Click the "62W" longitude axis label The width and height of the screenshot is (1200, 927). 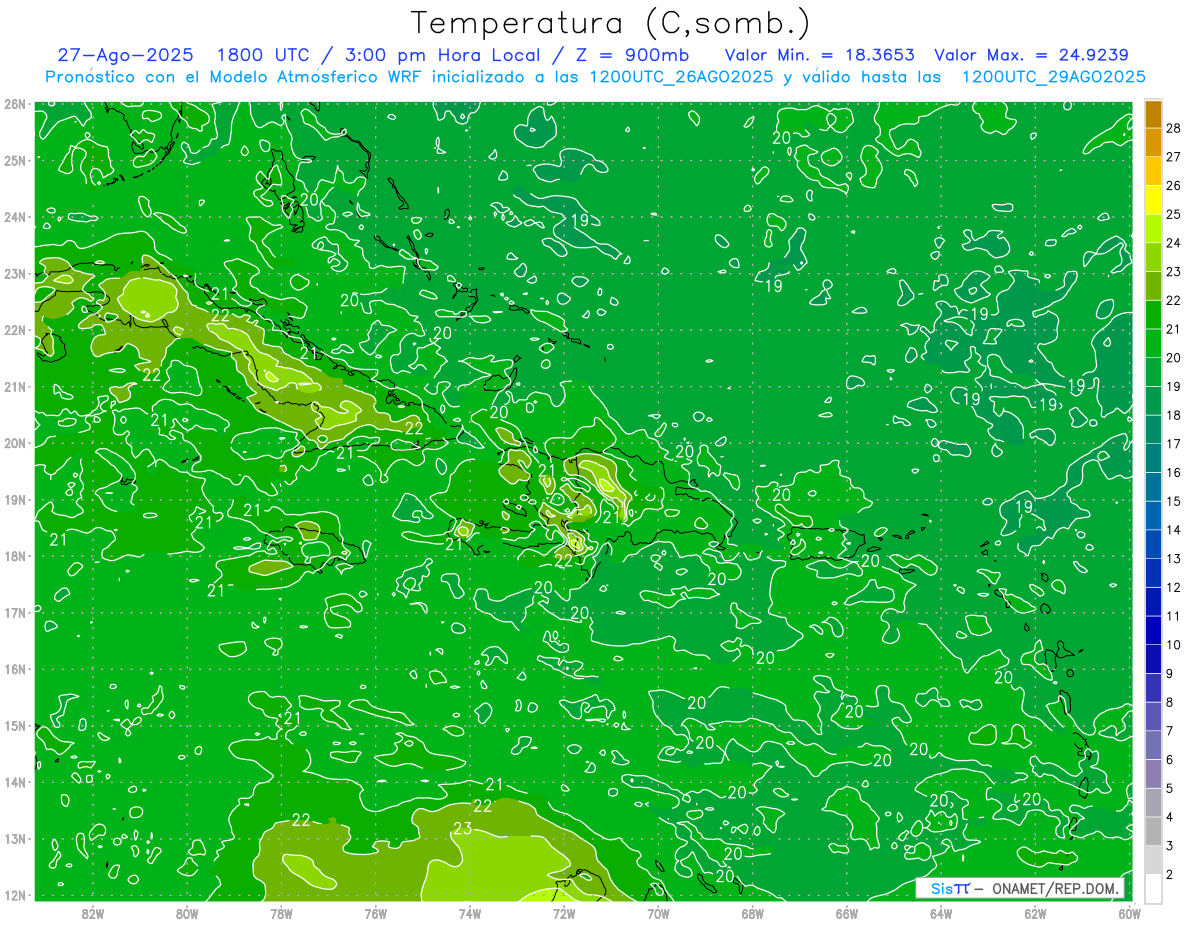pyautogui.click(x=1035, y=913)
